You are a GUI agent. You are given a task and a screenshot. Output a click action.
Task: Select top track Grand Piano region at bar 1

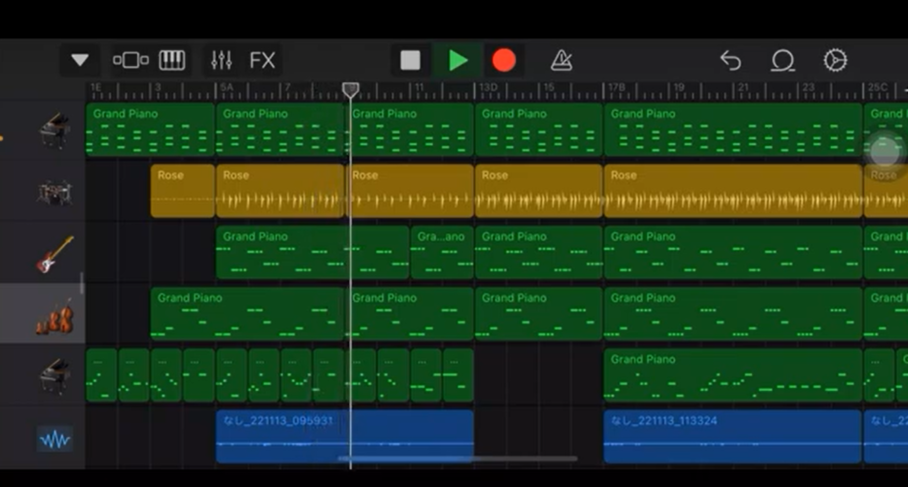[x=151, y=130]
